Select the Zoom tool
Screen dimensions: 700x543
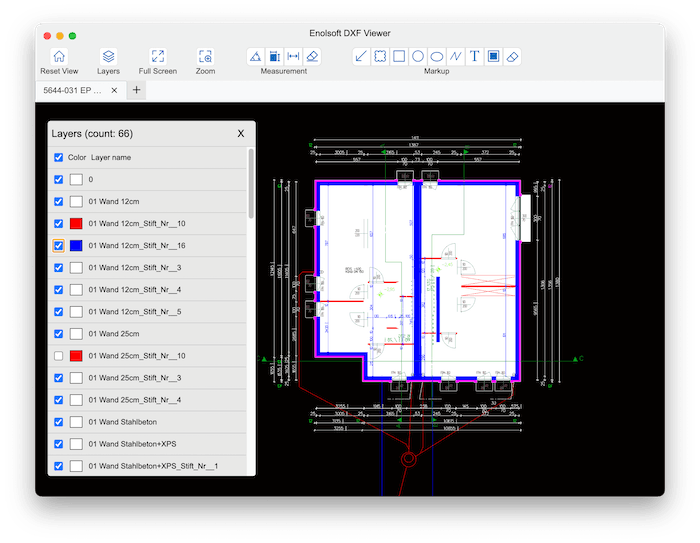pyautogui.click(x=205, y=57)
